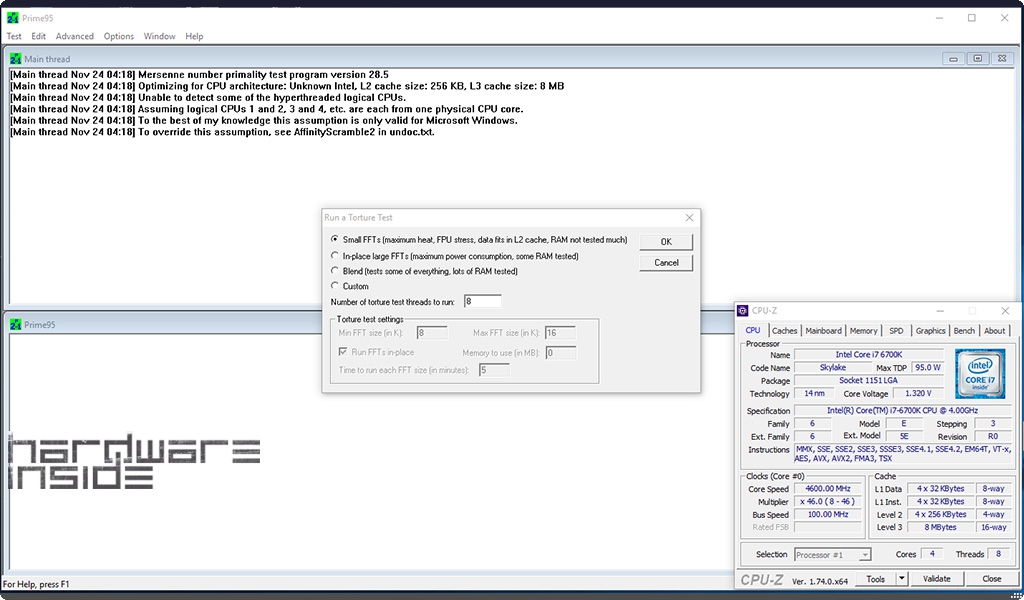Screen dimensions: 1024x600
Task: Click the 100.00 MHz bus speed value
Action: pyautogui.click(x=828, y=514)
